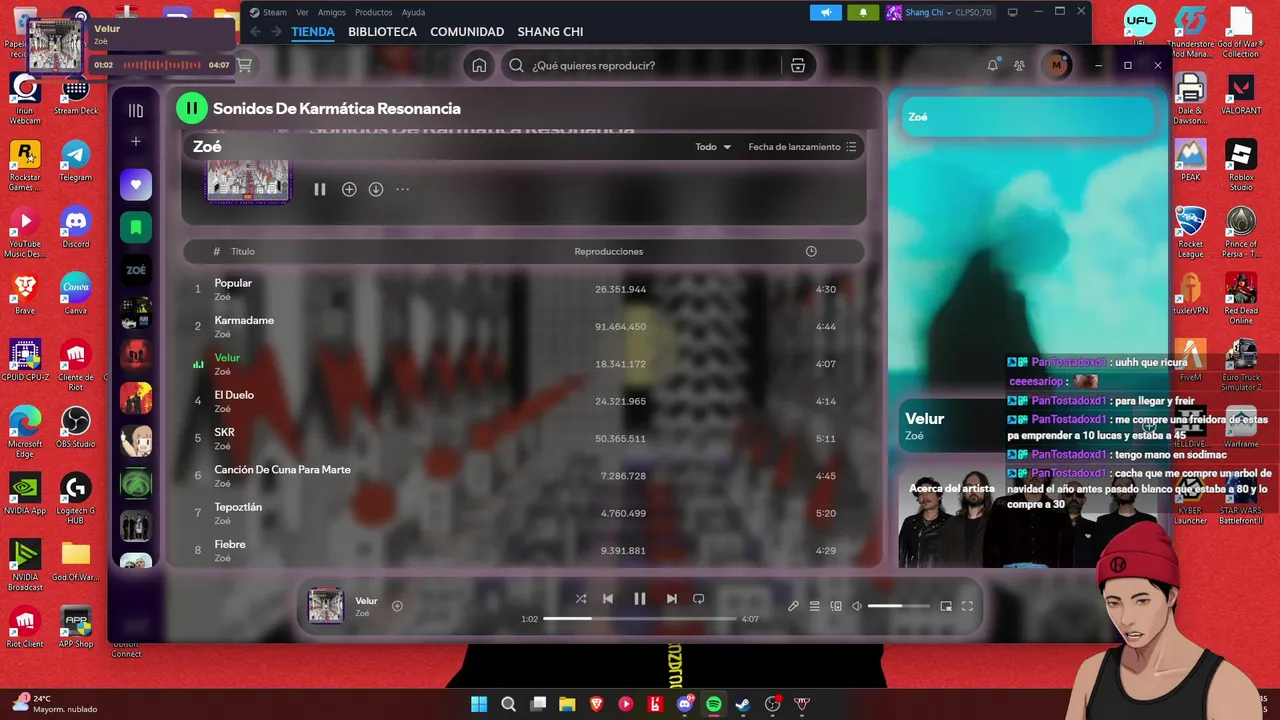Click Velur cover in now playing bar
The width and height of the screenshot is (1280, 720).
tap(326, 606)
